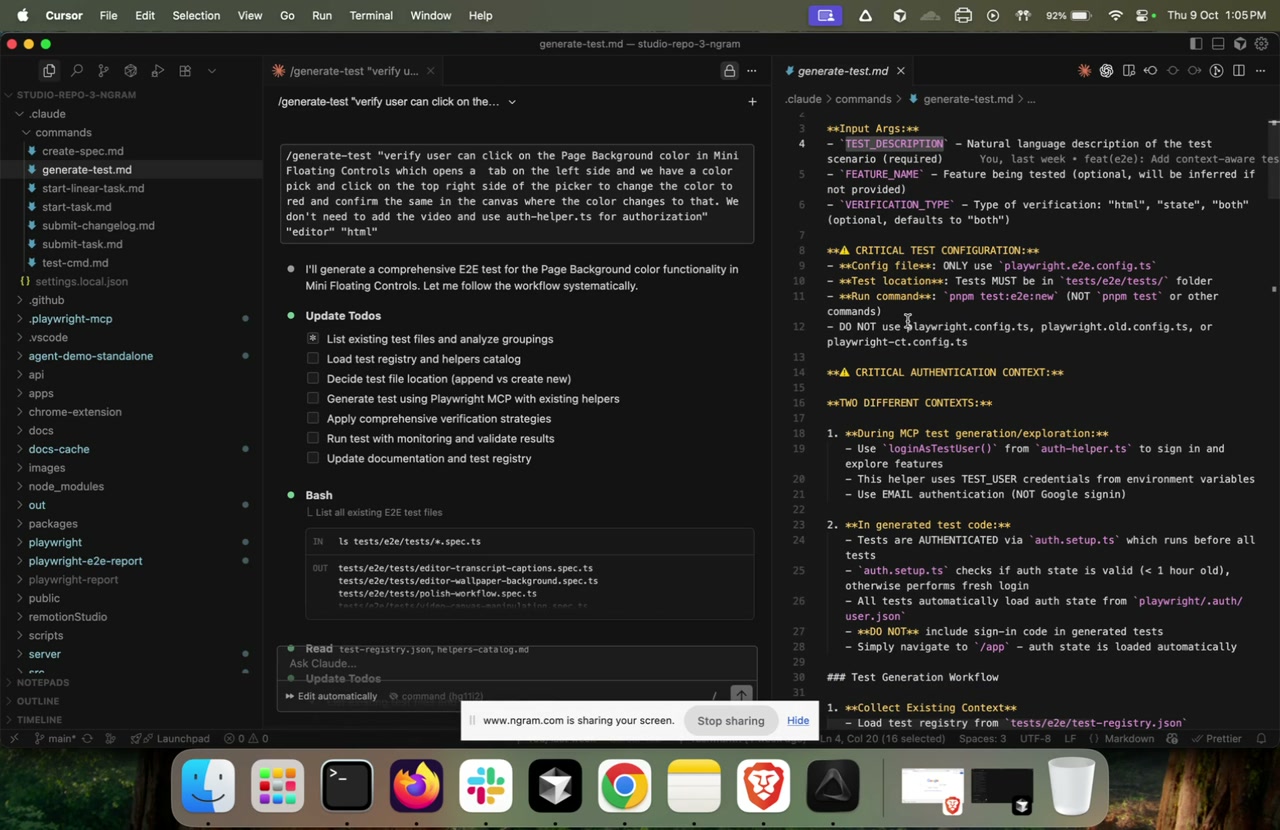Open the preview to the side icon
Screen dimensions: 1280x830
[x=1128, y=71]
